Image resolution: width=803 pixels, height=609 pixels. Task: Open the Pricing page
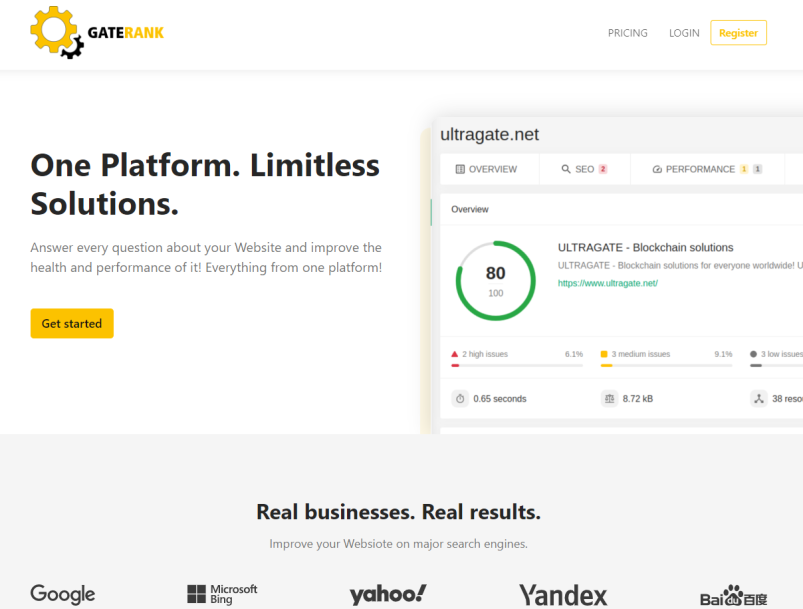pyautogui.click(x=627, y=33)
